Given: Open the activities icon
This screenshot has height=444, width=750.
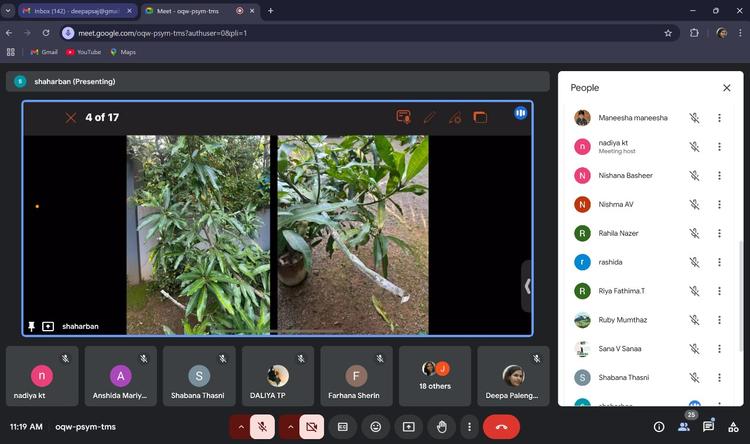Looking at the screenshot, I should coord(733,427).
